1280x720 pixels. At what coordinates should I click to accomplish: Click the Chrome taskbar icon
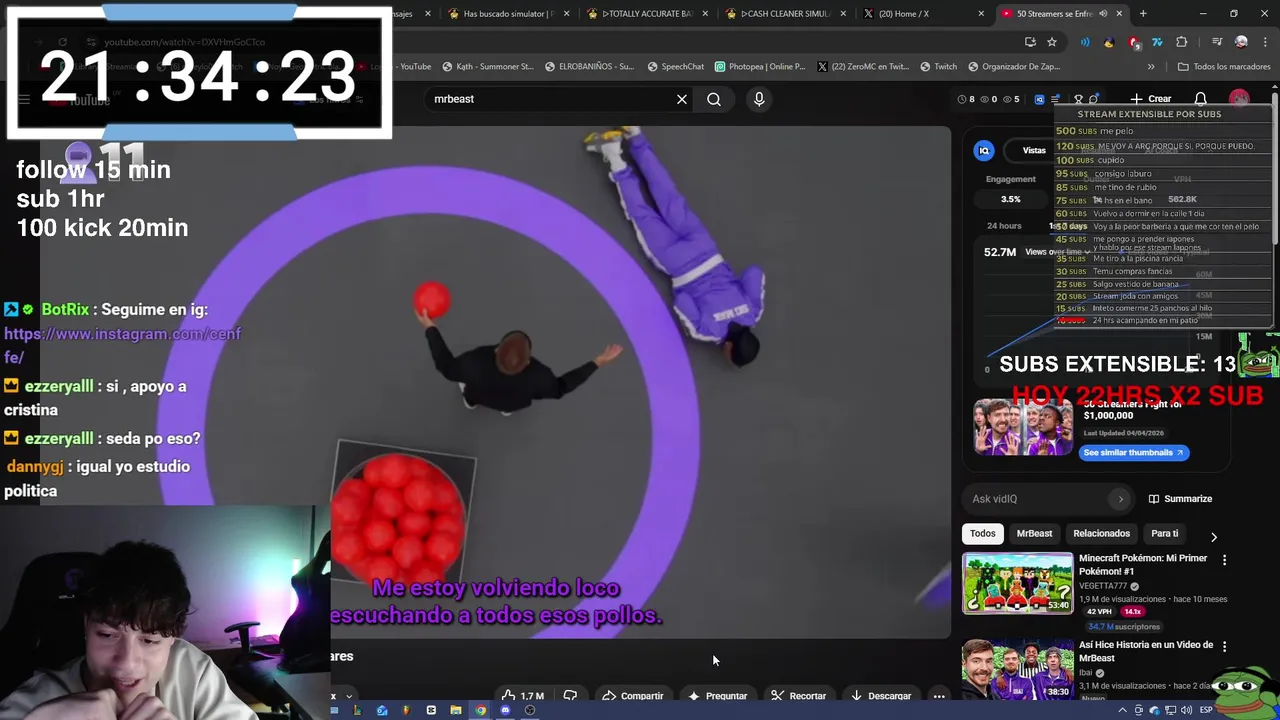pos(480,710)
